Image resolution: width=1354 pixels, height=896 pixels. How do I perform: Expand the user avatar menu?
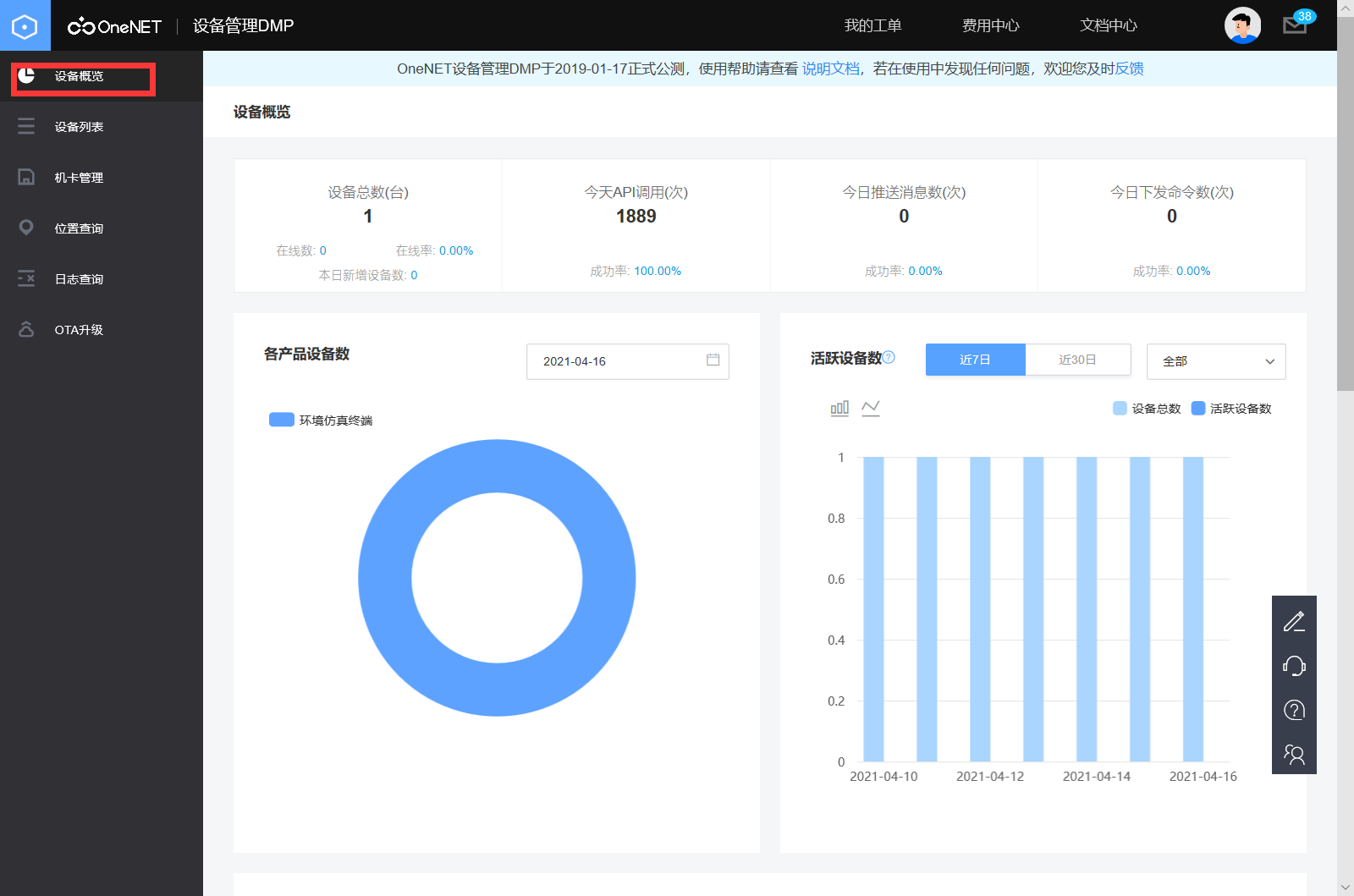(1241, 25)
